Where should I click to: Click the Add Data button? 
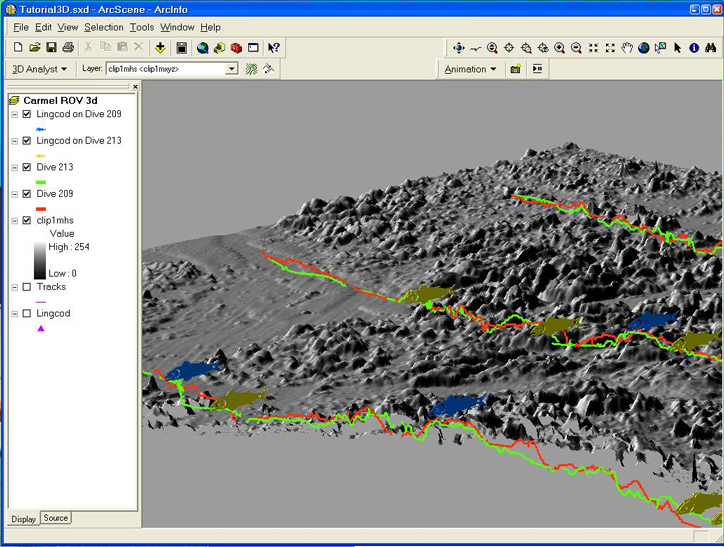click(160, 48)
